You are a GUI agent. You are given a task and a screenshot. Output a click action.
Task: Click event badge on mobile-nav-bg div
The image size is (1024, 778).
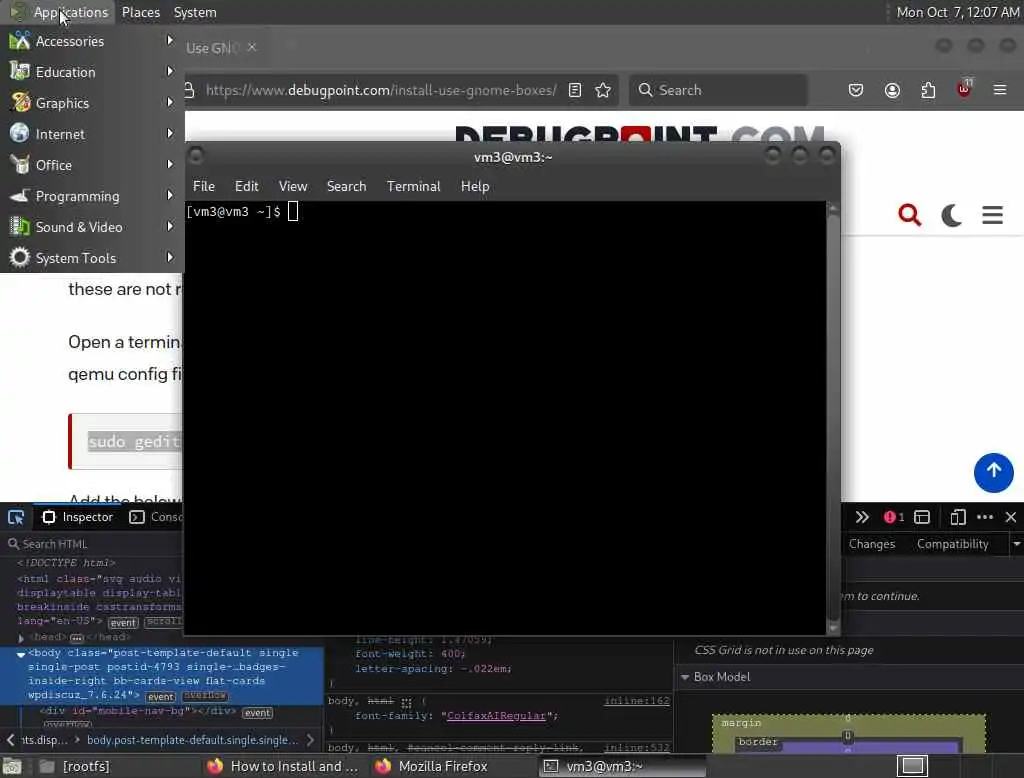pos(257,713)
